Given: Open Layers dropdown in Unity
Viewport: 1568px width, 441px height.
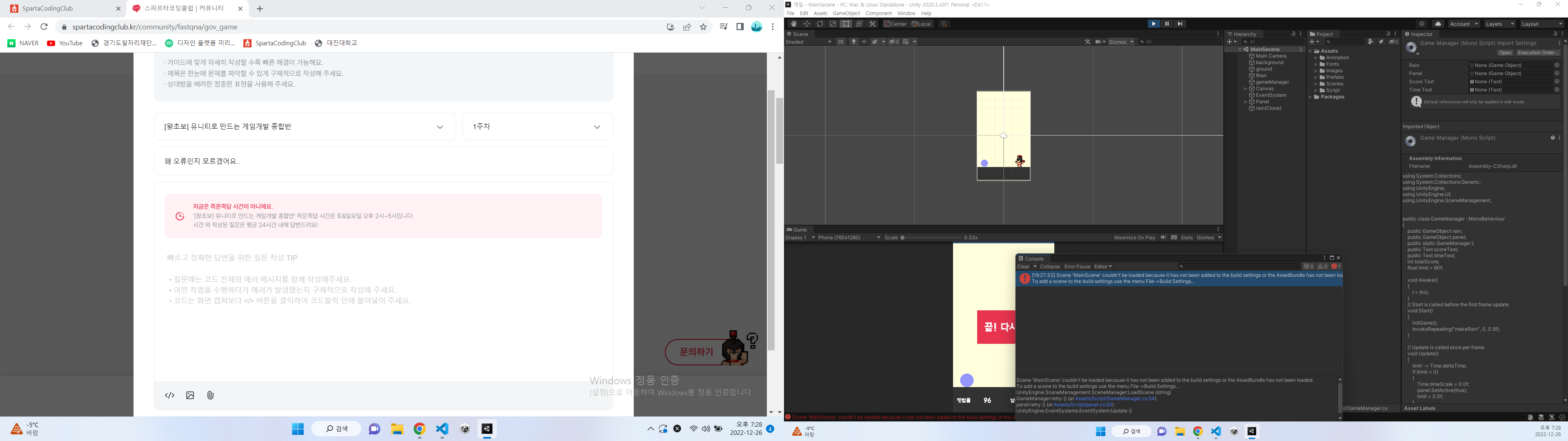Looking at the screenshot, I should pyautogui.click(x=1500, y=24).
